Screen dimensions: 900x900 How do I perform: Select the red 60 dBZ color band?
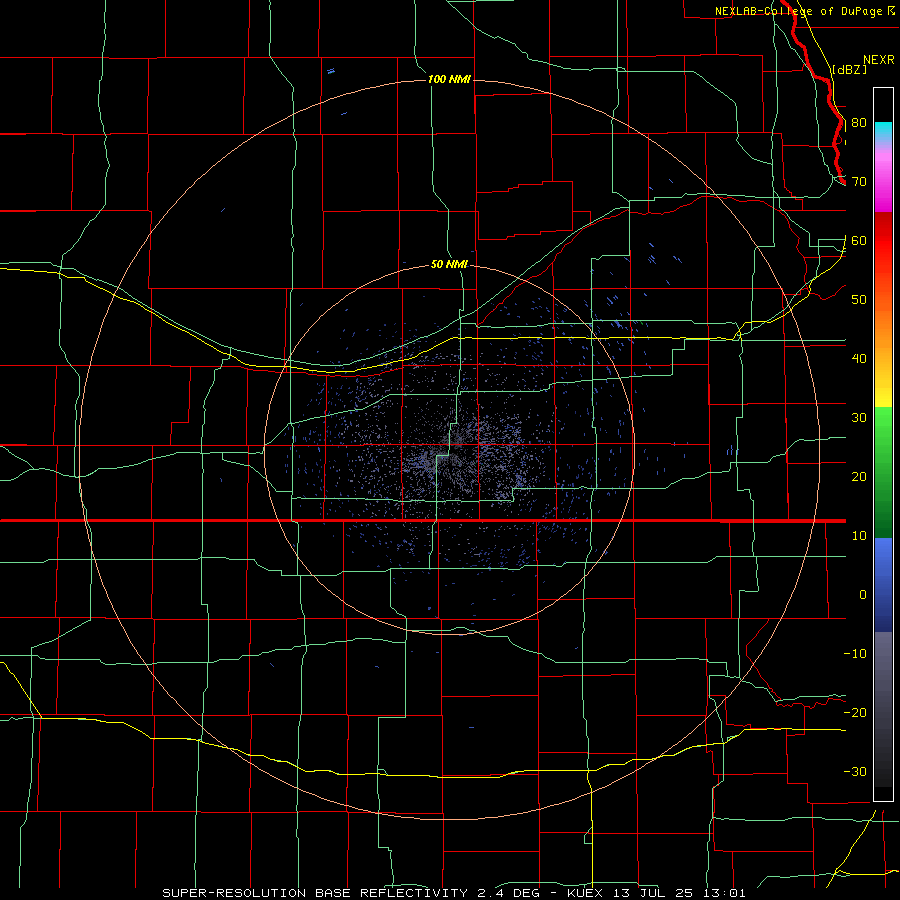click(x=883, y=241)
